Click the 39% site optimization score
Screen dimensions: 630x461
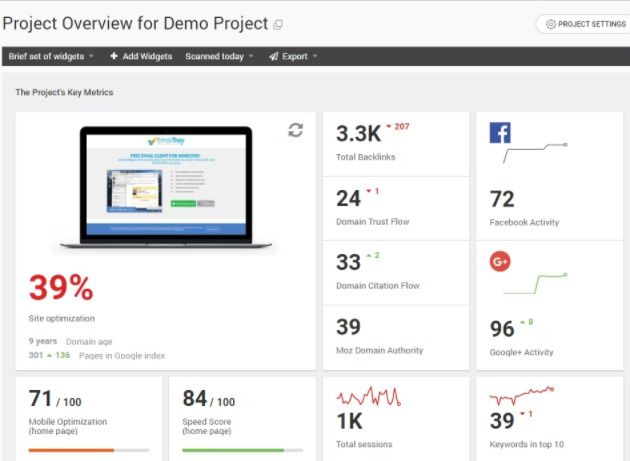click(x=61, y=287)
